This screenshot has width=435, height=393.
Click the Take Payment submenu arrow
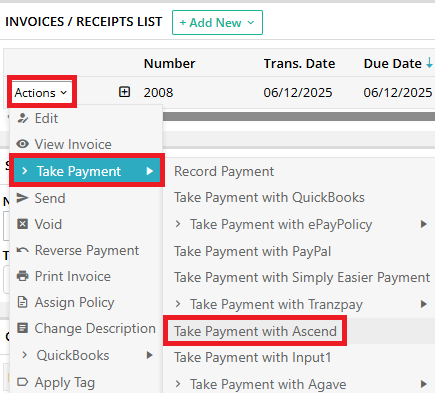pyautogui.click(x=150, y=171)
